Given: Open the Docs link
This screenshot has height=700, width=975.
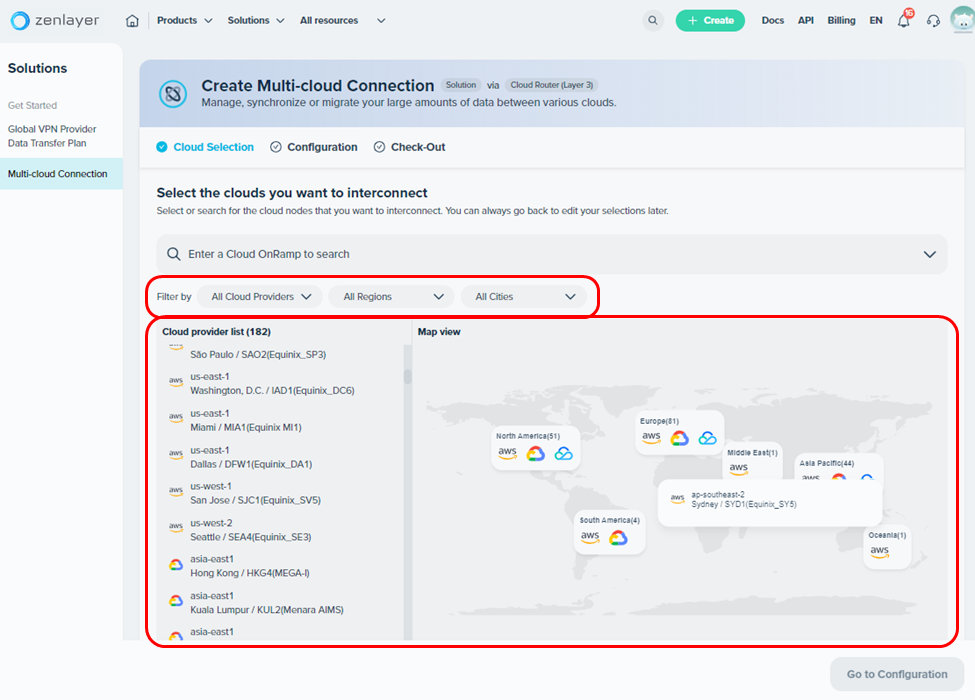Looking at the screenshot, I should [x=773, y=21].
